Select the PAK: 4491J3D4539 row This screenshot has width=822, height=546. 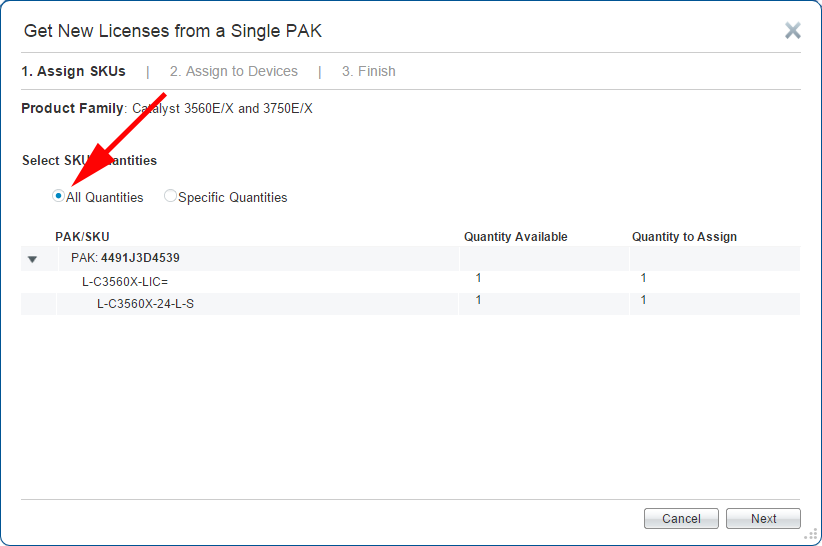(x=410, y=258)
